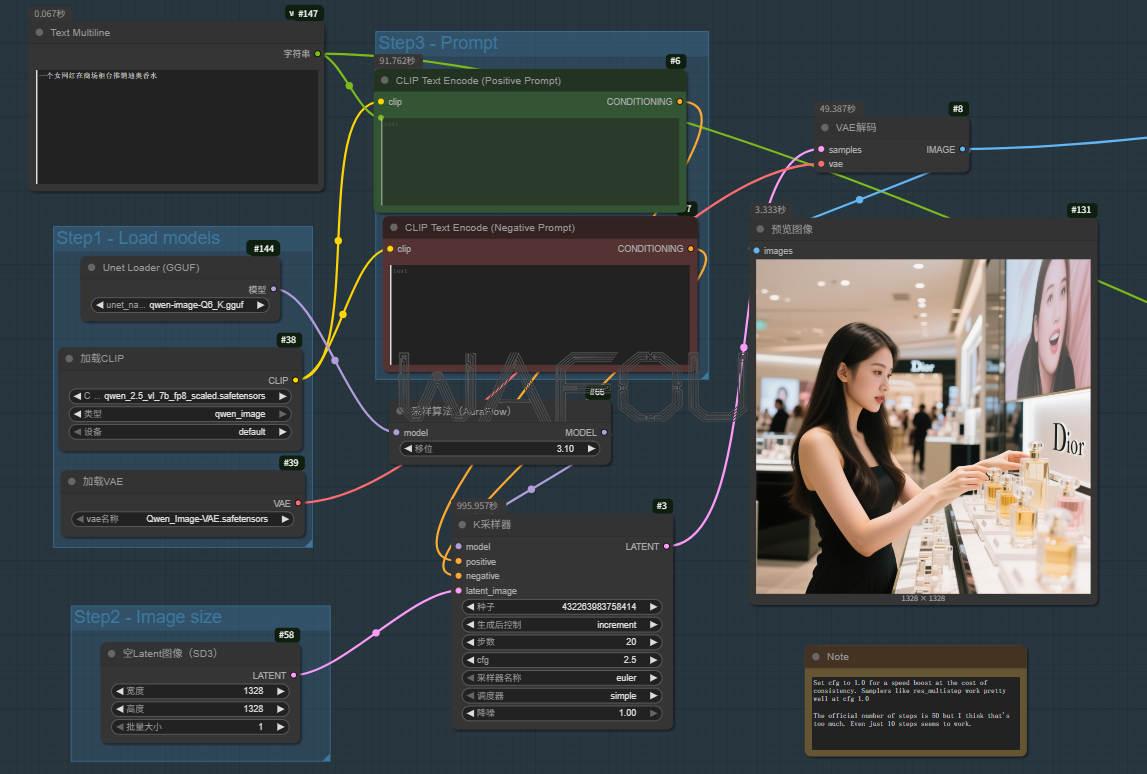The image size is (1147, 774).
Task: Select the Step3 - Prompt group title
Action: 438,42
